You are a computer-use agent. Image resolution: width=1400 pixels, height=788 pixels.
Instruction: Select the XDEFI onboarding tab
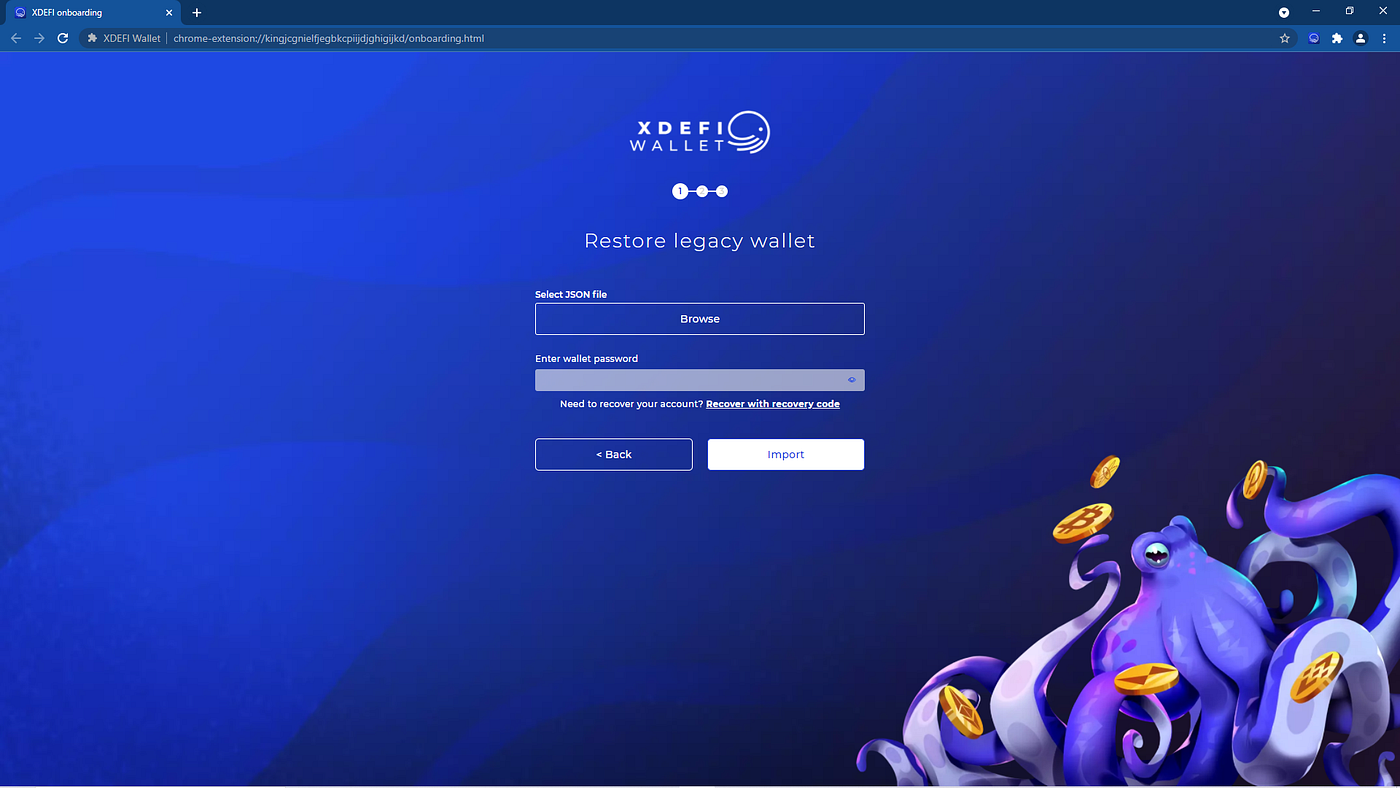point(91,12)
